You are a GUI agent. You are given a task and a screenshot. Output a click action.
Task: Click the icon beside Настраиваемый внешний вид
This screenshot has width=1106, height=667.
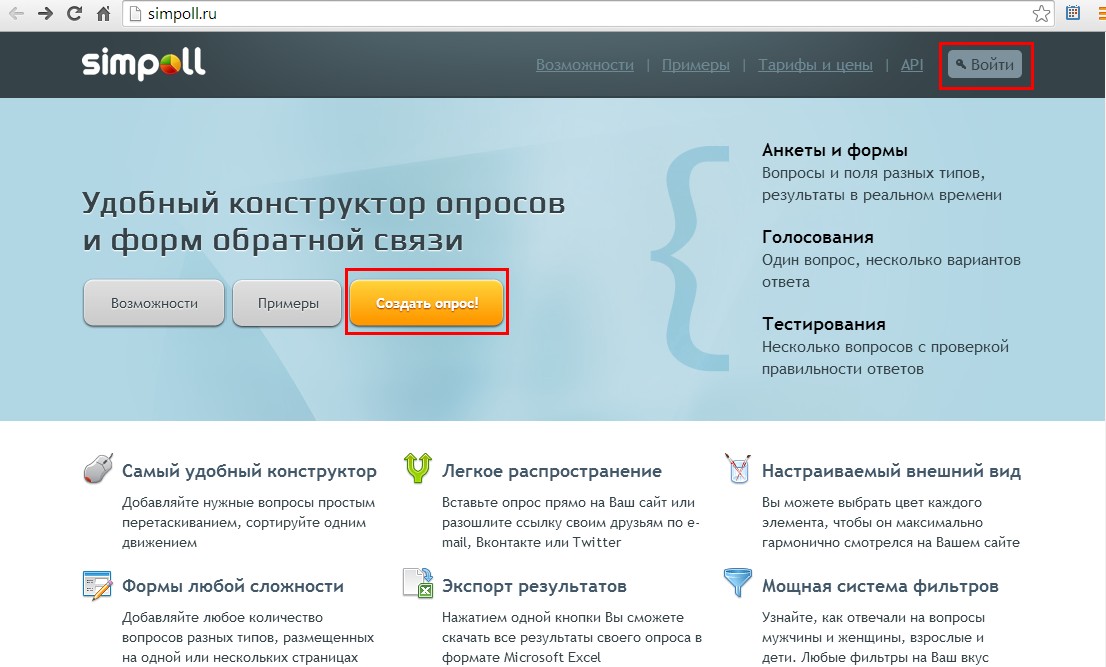(737, 468)
